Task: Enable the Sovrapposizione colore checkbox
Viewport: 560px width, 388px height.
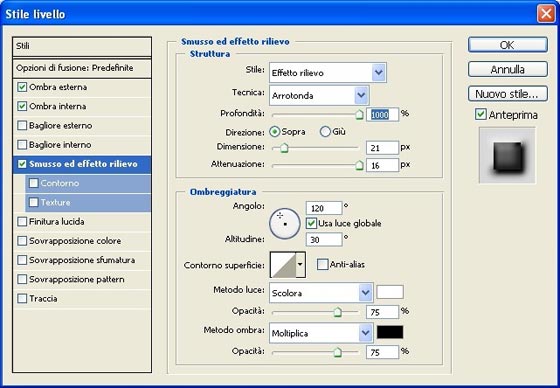Action: click(22, 241)
